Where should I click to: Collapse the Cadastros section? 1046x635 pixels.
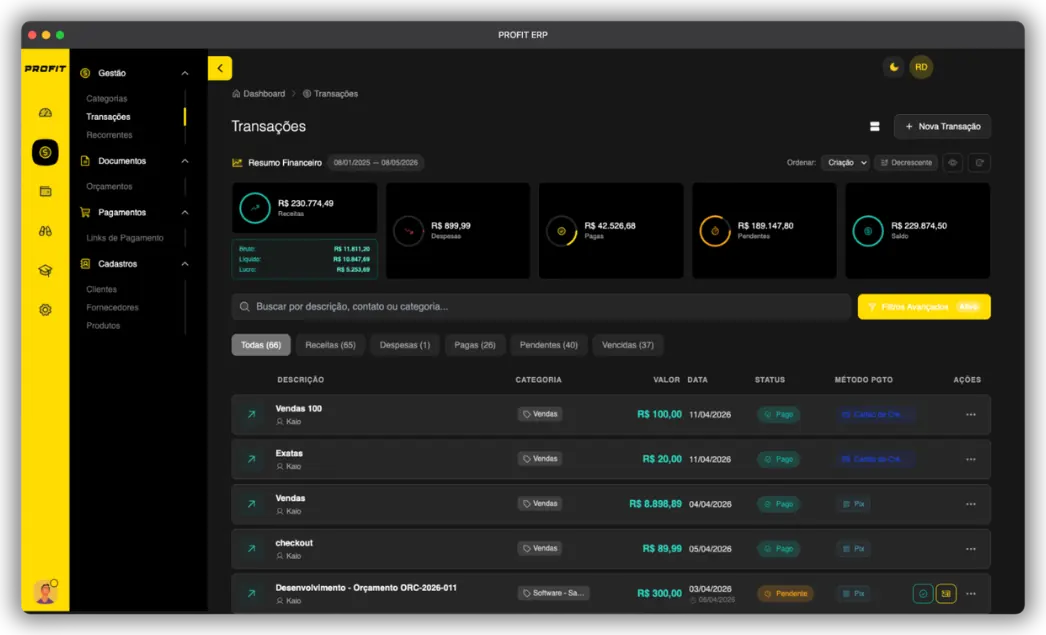(185, 263)
